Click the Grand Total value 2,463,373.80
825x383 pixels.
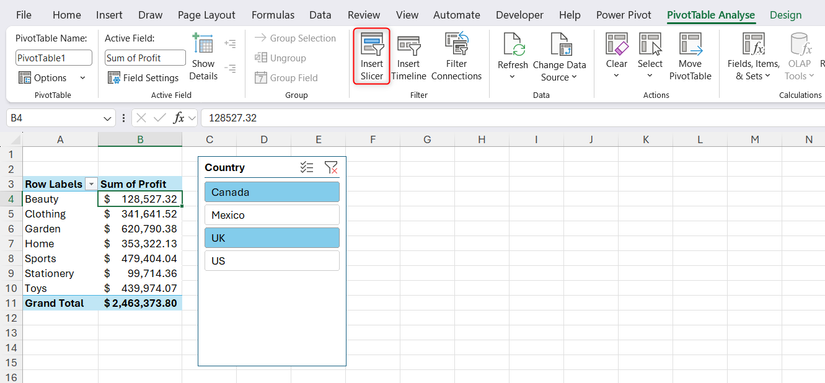(x=140, y=304)
